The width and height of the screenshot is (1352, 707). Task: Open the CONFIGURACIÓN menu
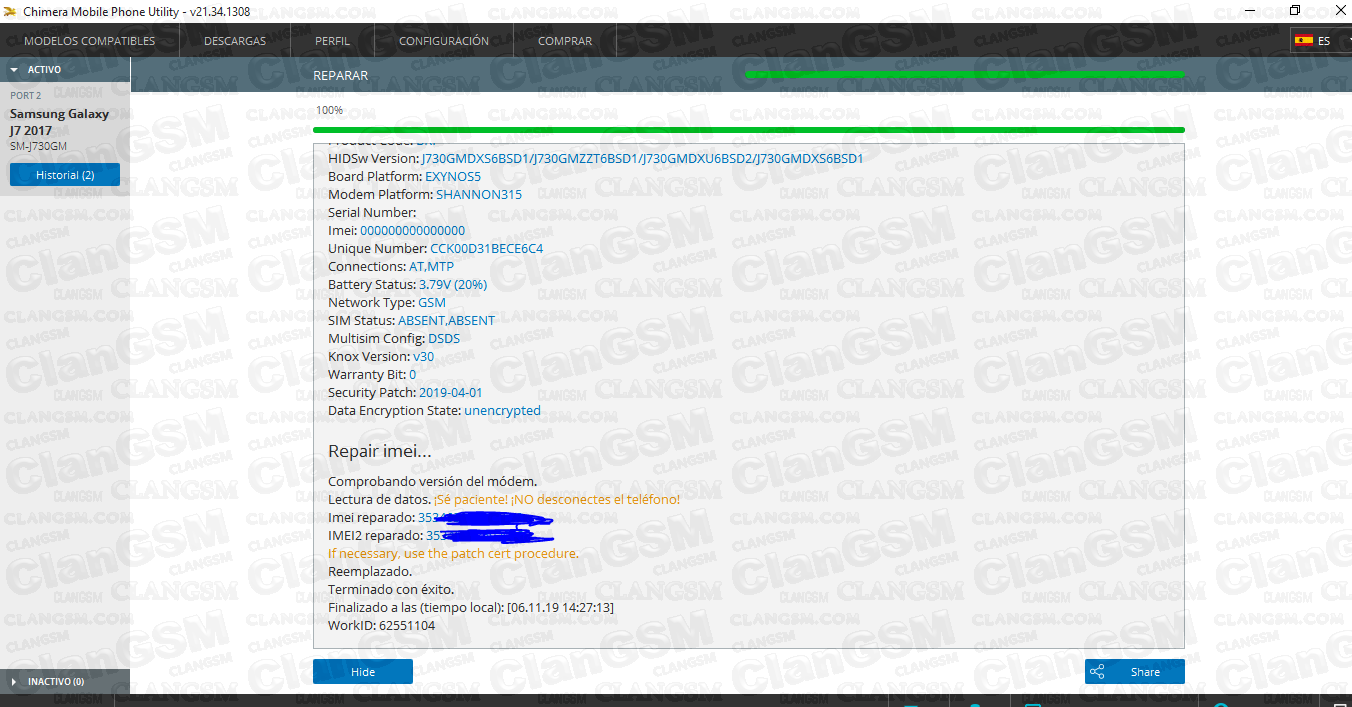[x=444, y=41]
